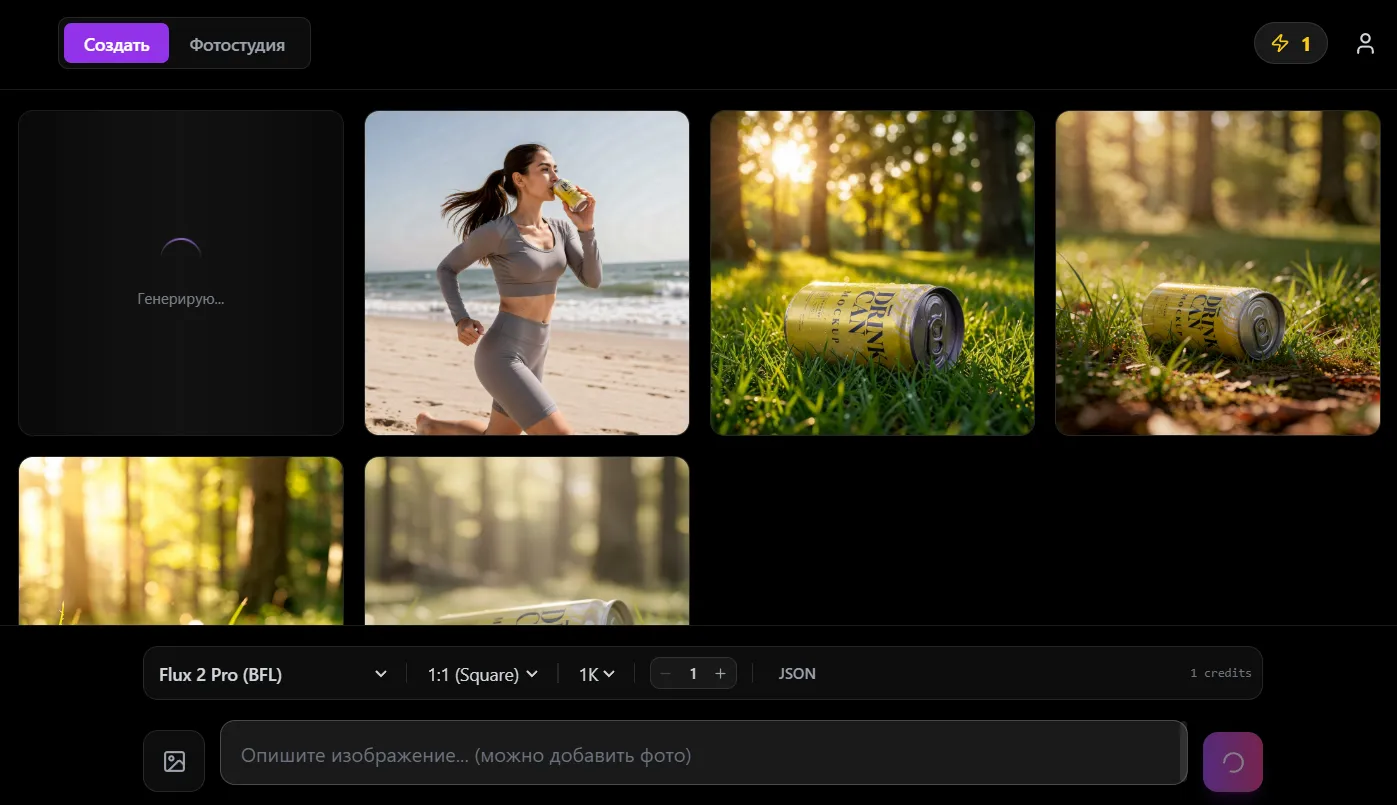Viewport: 1397px width, 805px height.
Task: Click the image count value field
Action: click(693, 674)
